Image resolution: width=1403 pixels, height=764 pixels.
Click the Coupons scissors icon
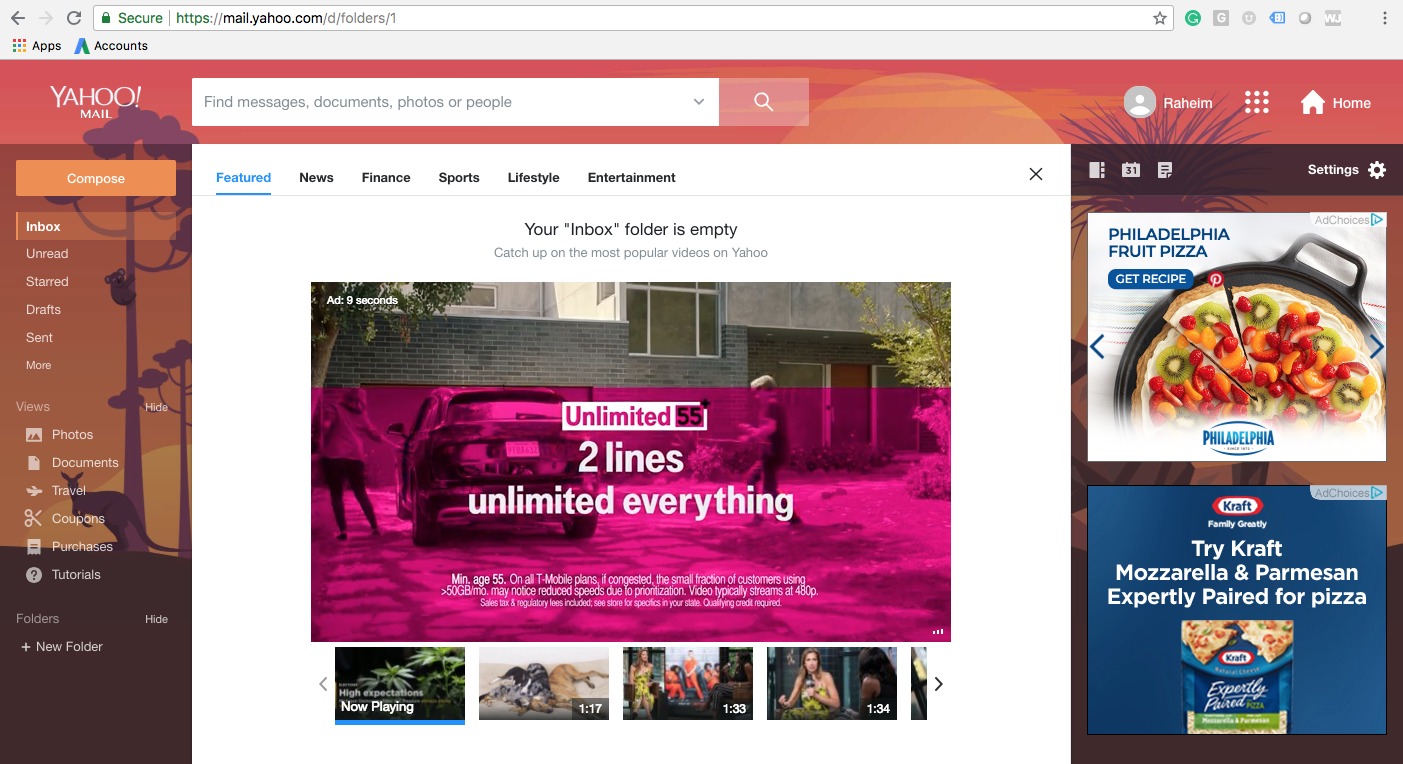coord(34,519)
